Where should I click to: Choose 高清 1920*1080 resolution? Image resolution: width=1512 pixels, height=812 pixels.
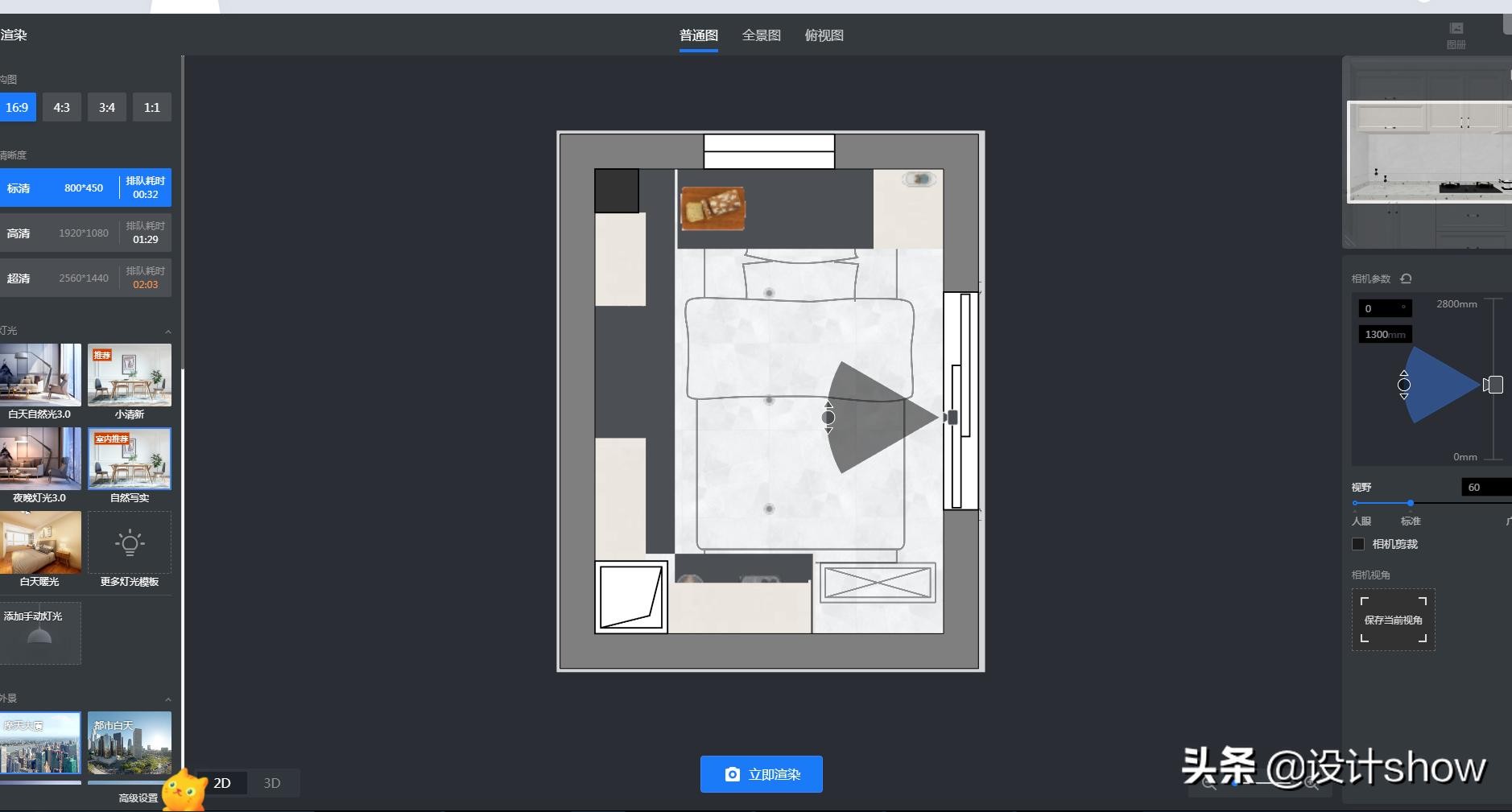click(x=85, y=233)
